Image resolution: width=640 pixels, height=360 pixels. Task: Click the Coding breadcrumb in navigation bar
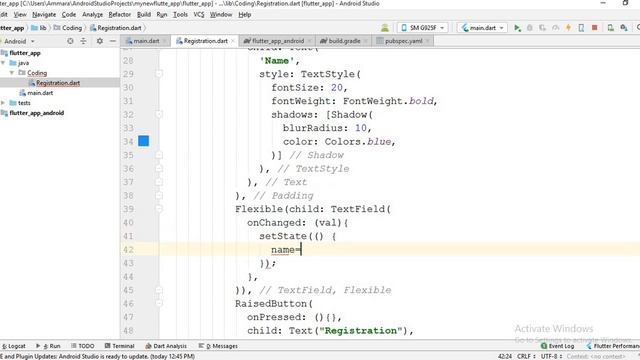pyautogui.click(x=68, y=28)
